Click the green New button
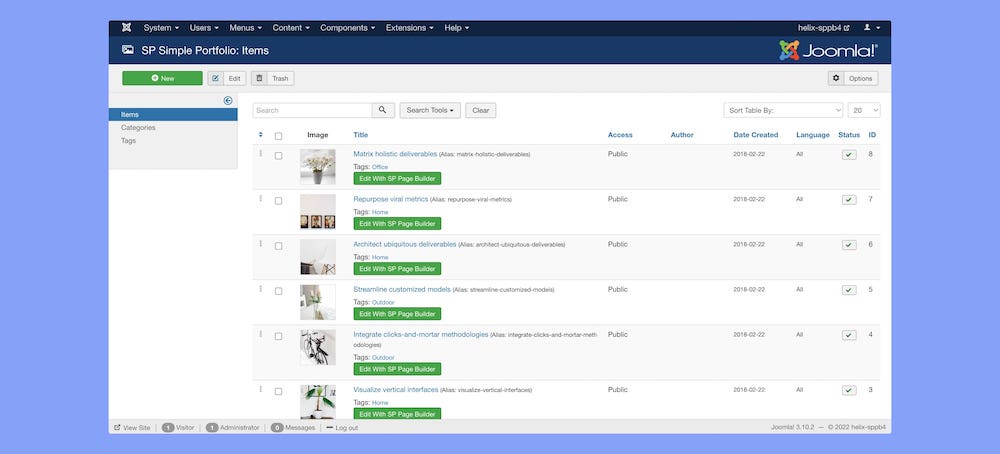This screenshot has width=1000, height=454. 162,78
